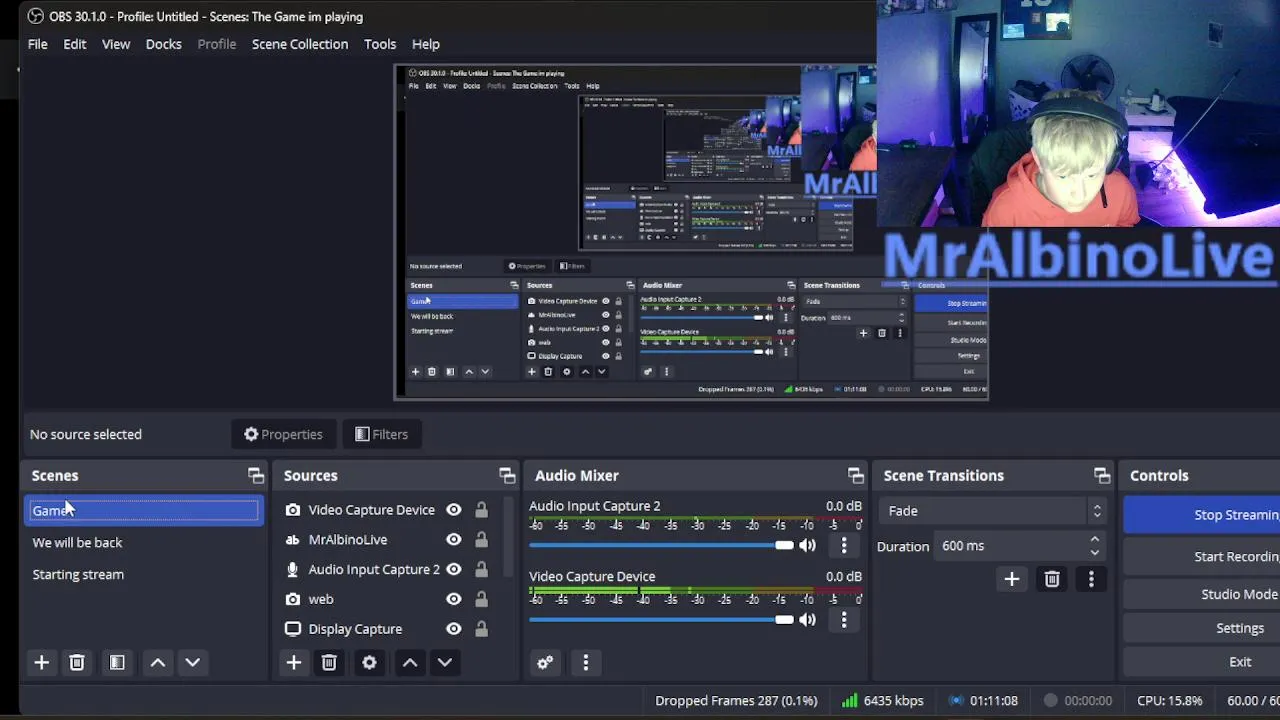1280x720 pixels.
Task: Open the Docks menu
Action: (164, 44)
